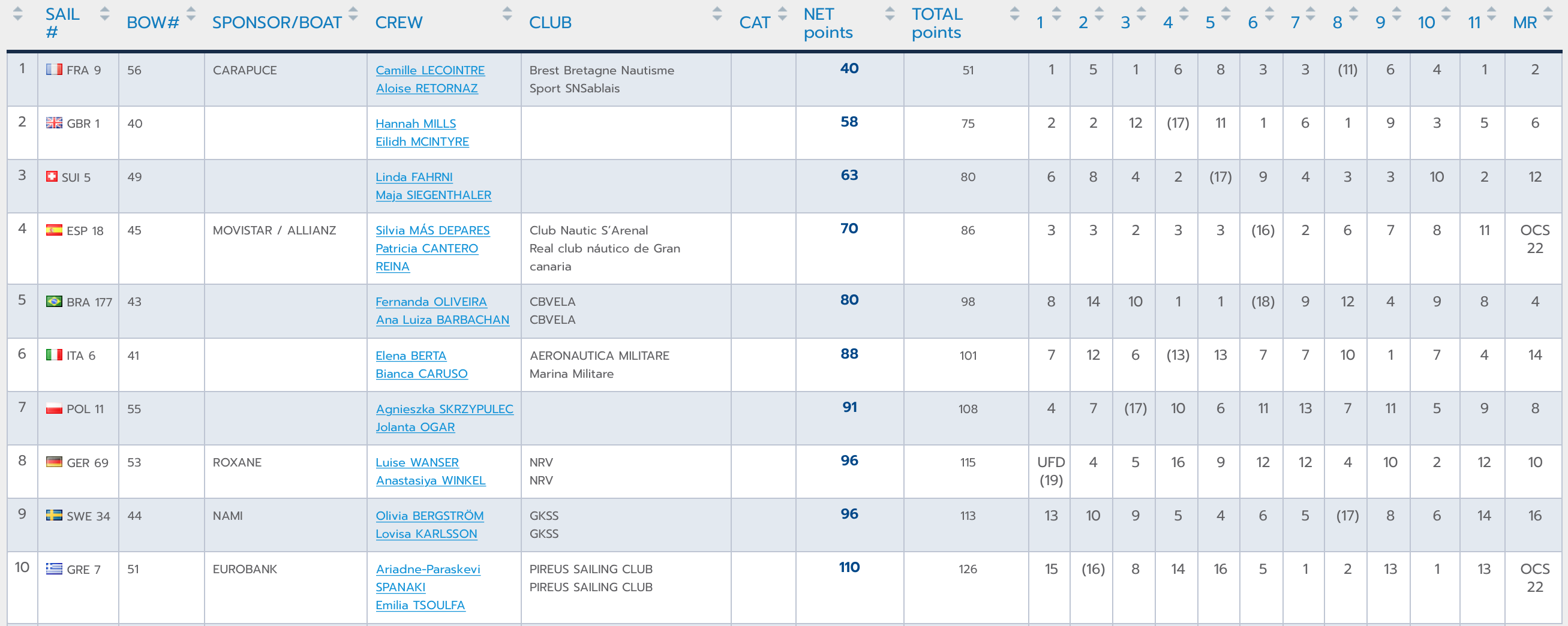Image resolution: width=1568 pixels, height=626 pixels.
Task: Click sort arrows for the CLUB column
Action: (x=717, y=14)
